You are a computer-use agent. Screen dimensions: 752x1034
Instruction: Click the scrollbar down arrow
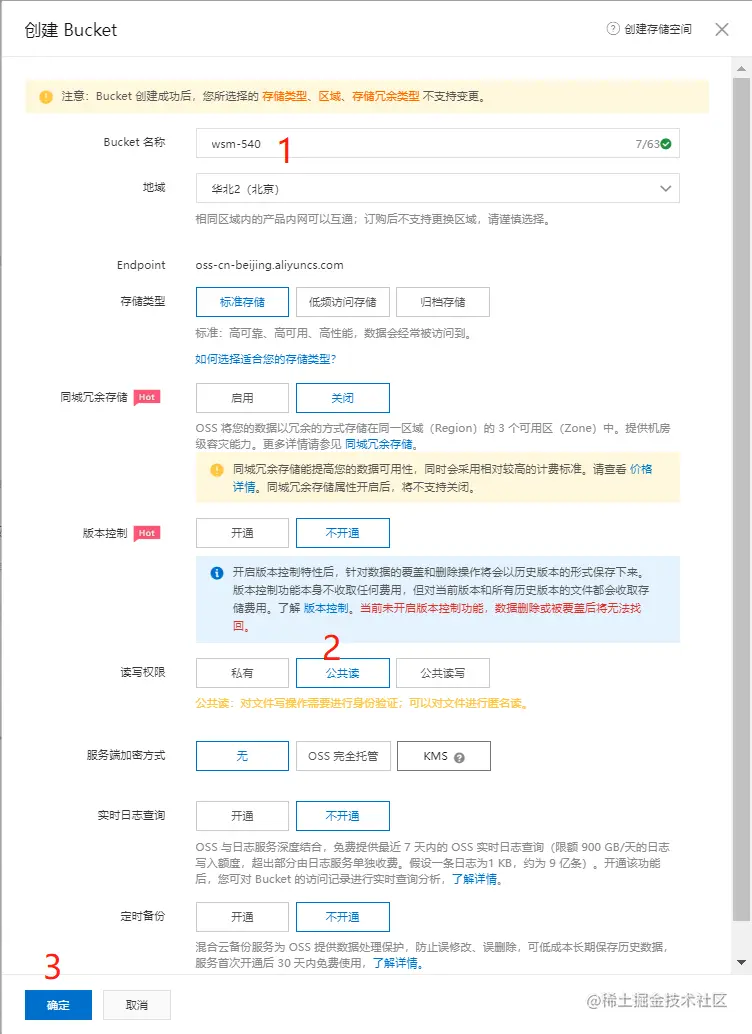point(741,962)
